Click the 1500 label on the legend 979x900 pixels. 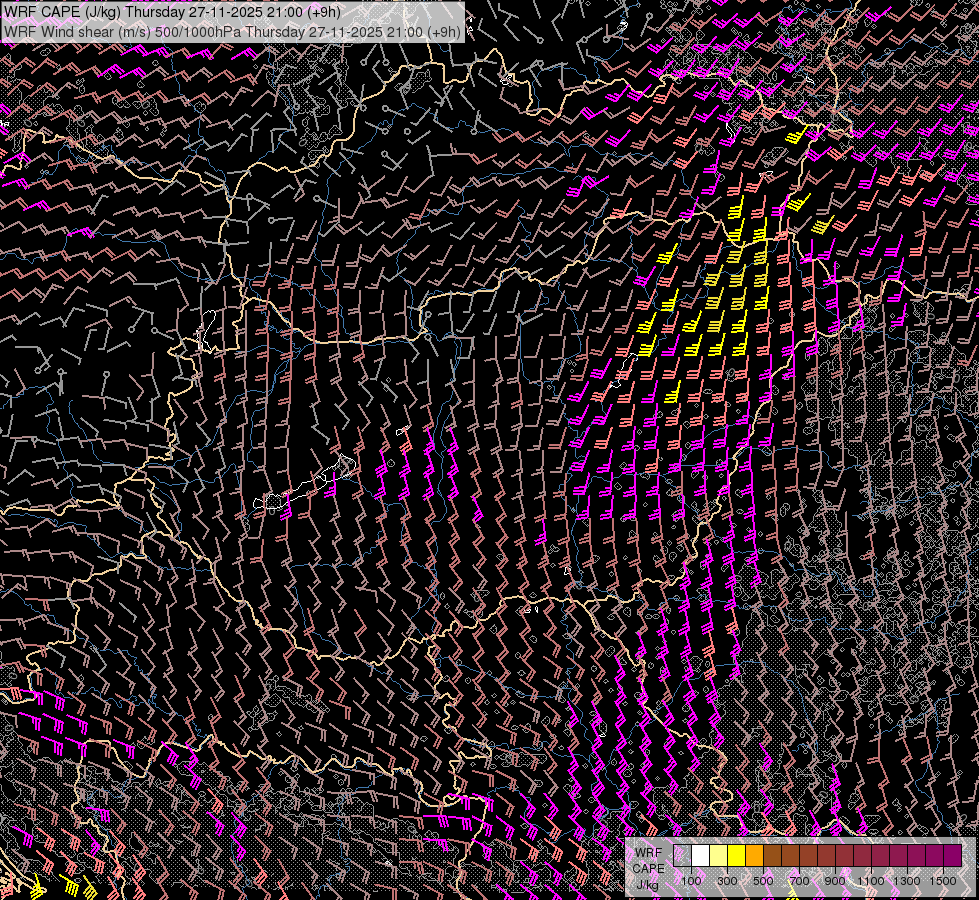coord(943,881)
